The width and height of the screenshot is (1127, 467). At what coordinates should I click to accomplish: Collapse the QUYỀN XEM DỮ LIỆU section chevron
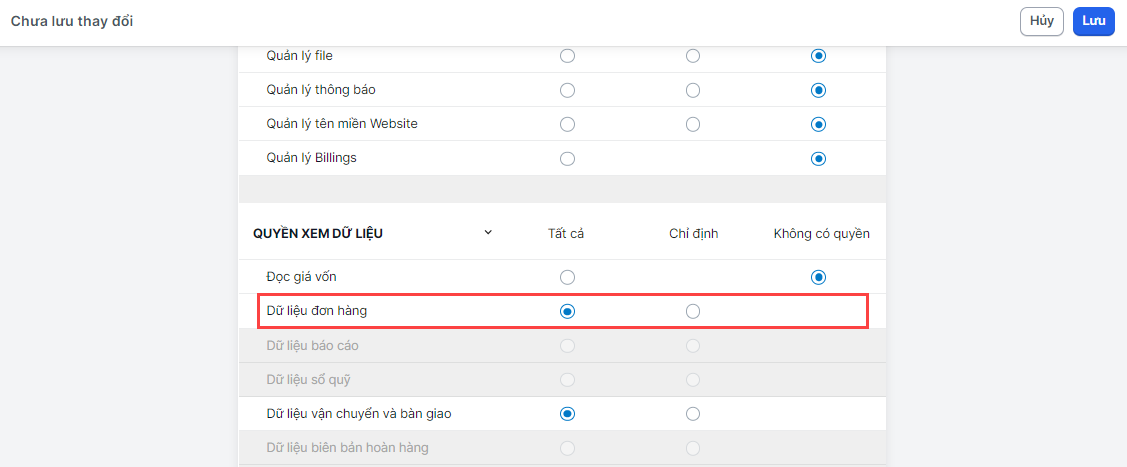coord(488,233)
